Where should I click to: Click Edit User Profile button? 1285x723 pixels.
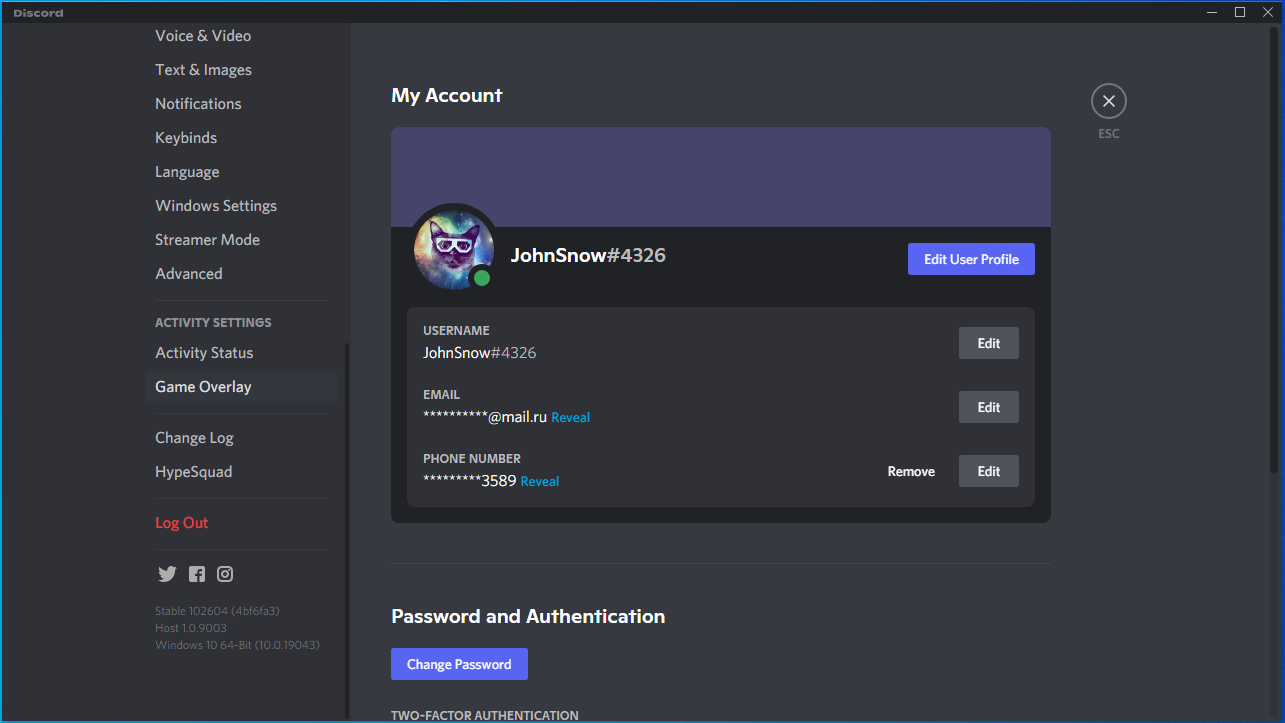point(971,259)
